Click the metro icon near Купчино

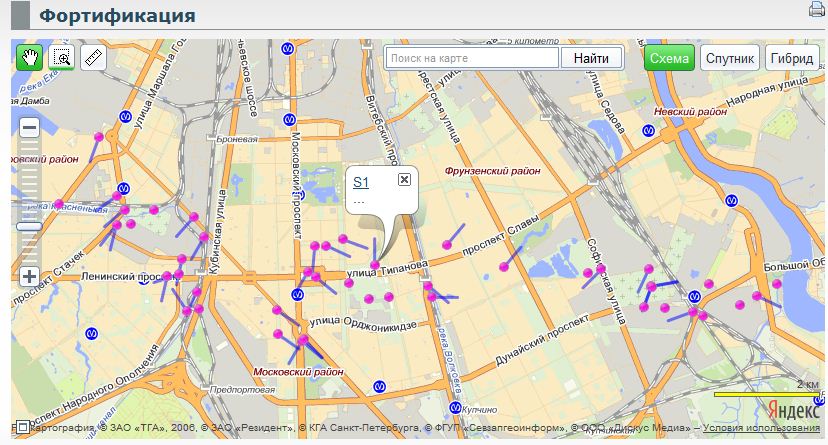[x=457, y=408]
